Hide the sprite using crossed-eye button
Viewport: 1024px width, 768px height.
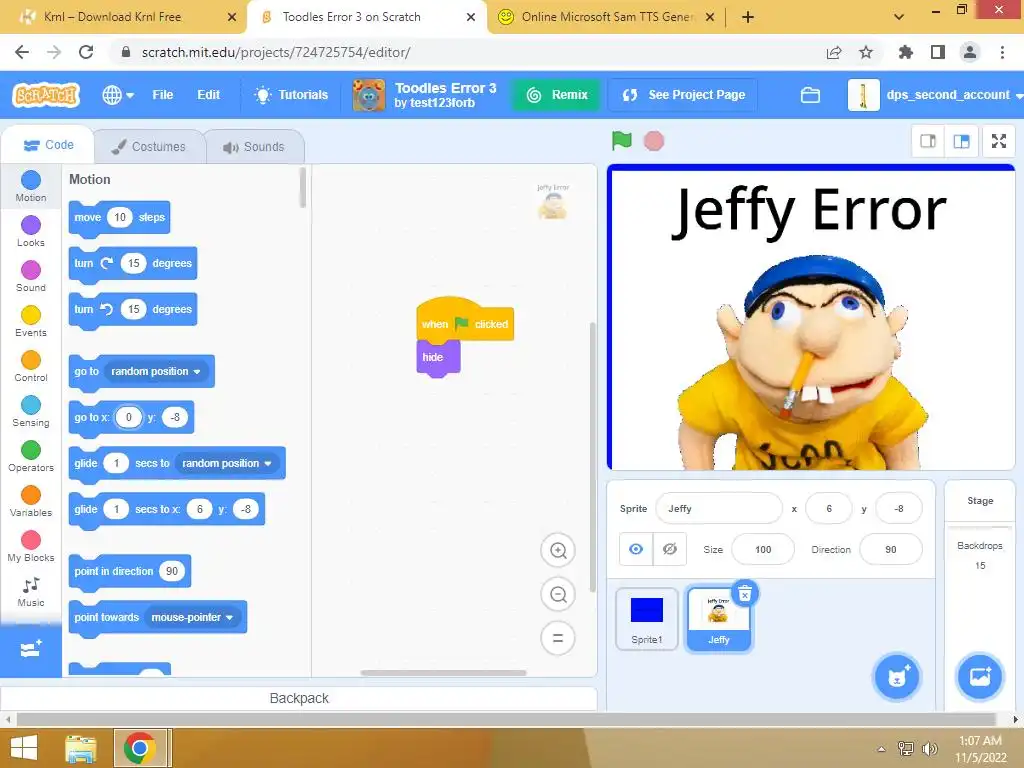(x=669, y=549)
